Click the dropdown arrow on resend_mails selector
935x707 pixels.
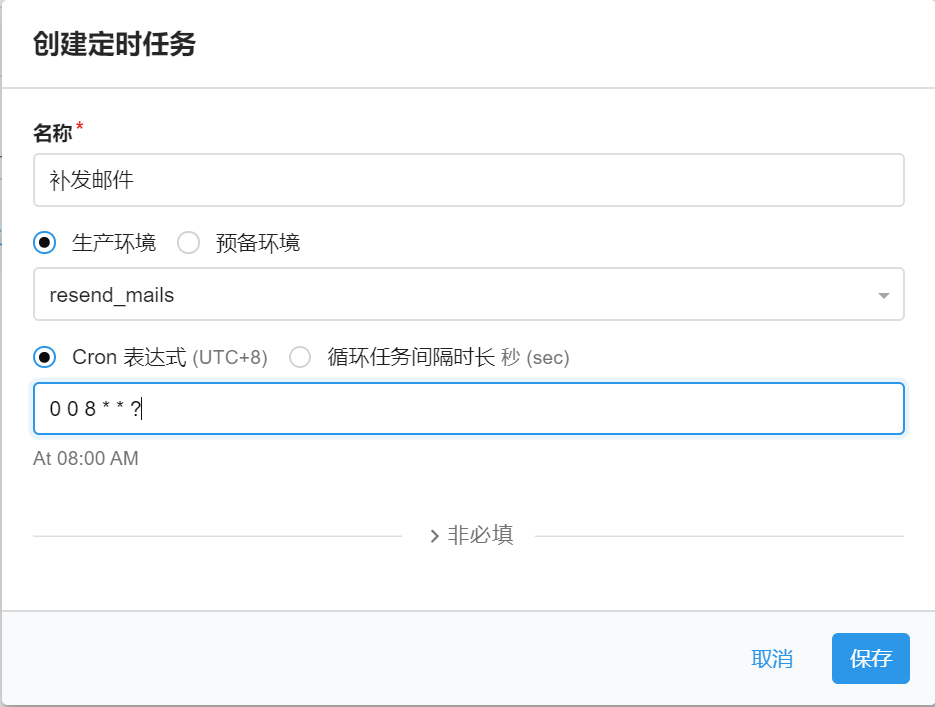tap(883, 296)
